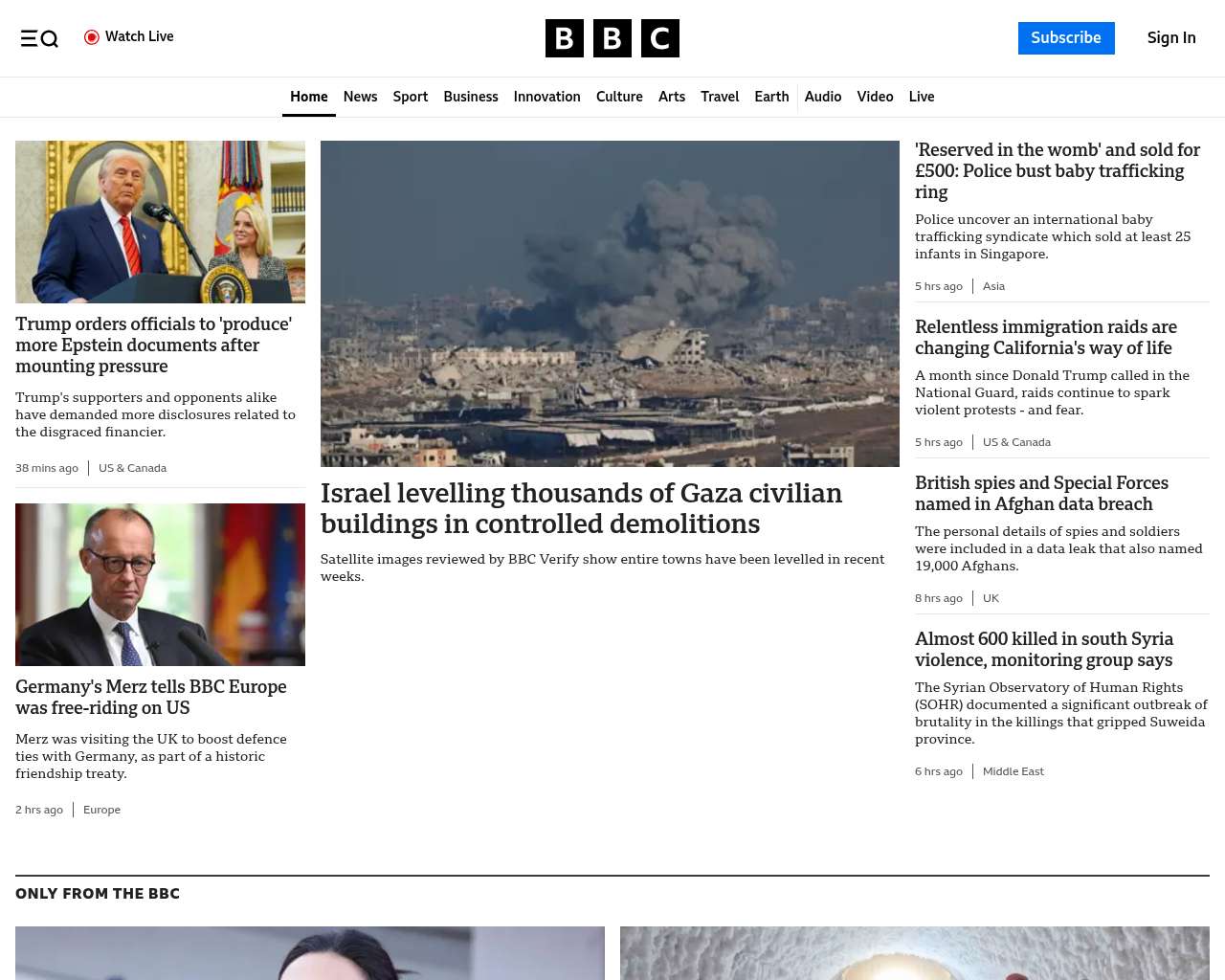This screenshot has height=980, width=1225.
Task: Click the Middle East tag
Action: coord(1013,771)
